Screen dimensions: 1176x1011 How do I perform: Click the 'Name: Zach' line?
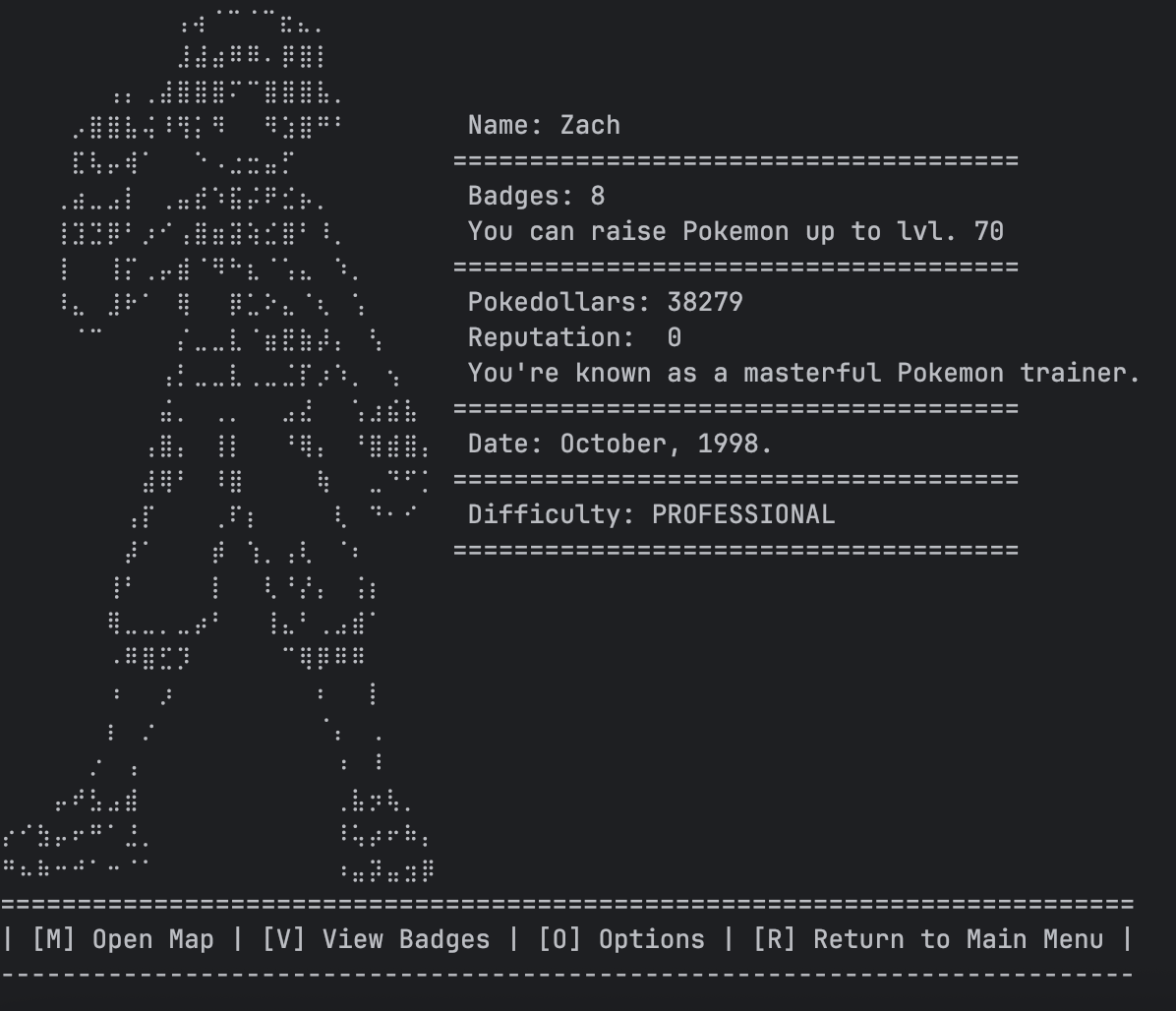tap(545, 125)
